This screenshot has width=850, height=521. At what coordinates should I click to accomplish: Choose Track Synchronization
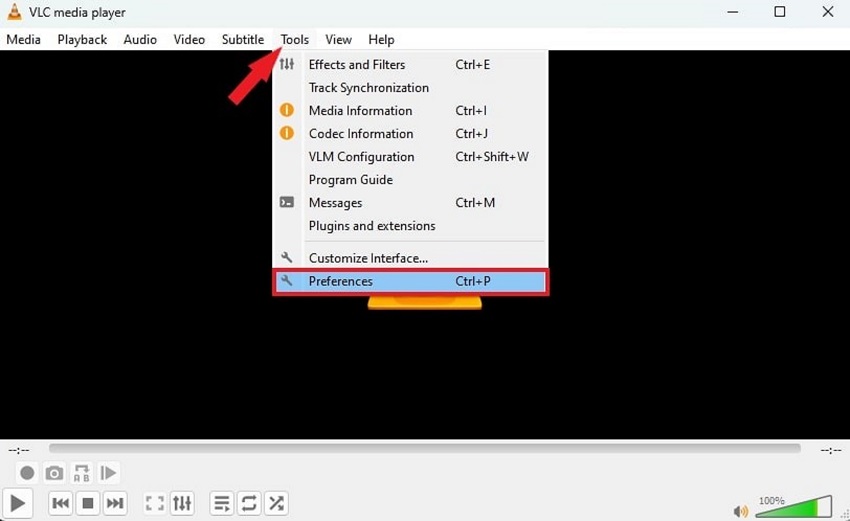click(410, 88)
